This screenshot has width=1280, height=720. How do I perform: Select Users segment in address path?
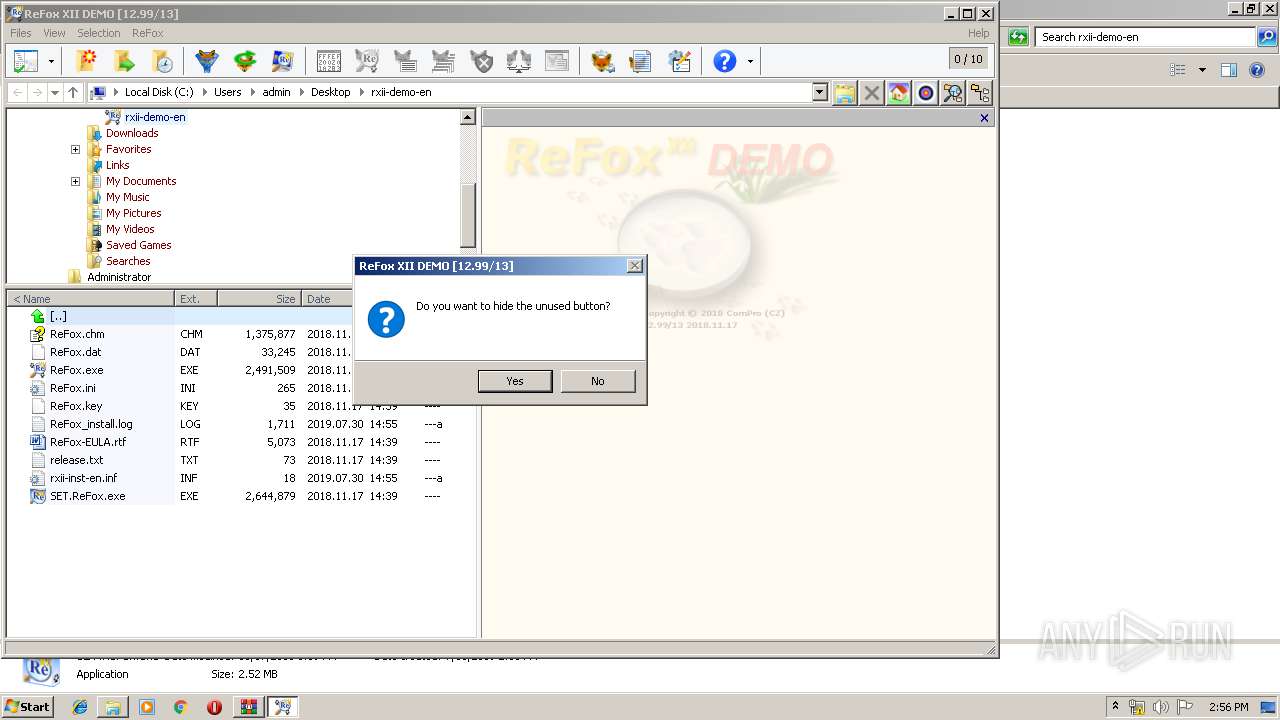click(x=228, y=92)
